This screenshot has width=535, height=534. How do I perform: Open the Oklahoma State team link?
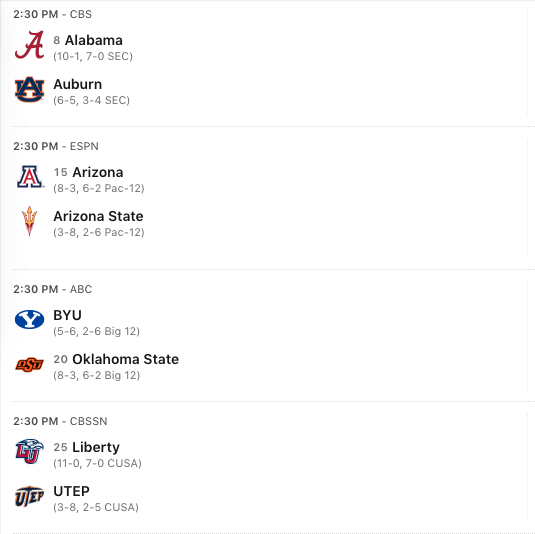pos(125,359)
